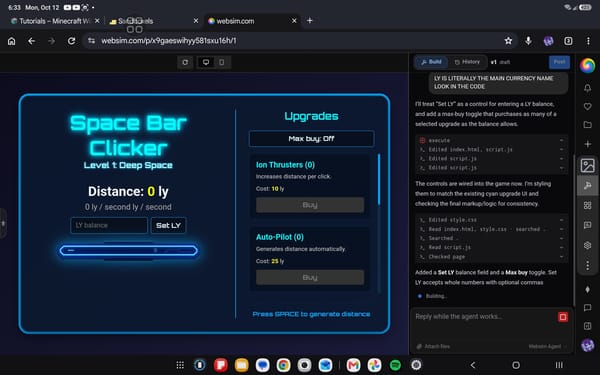Click the chat panel scrollbar
The image size is (600, 375).
573,230
